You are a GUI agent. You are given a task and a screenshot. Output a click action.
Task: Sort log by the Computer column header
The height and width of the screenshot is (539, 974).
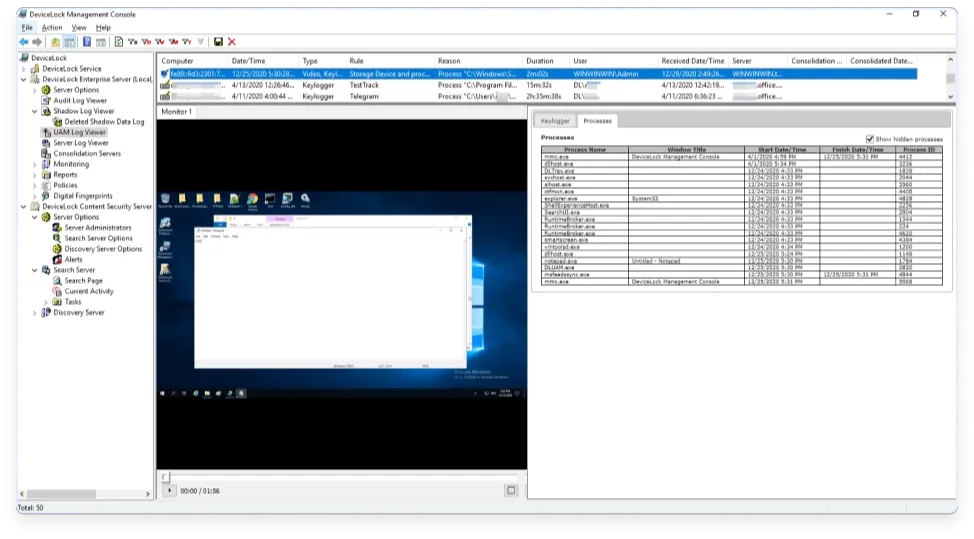193,61
